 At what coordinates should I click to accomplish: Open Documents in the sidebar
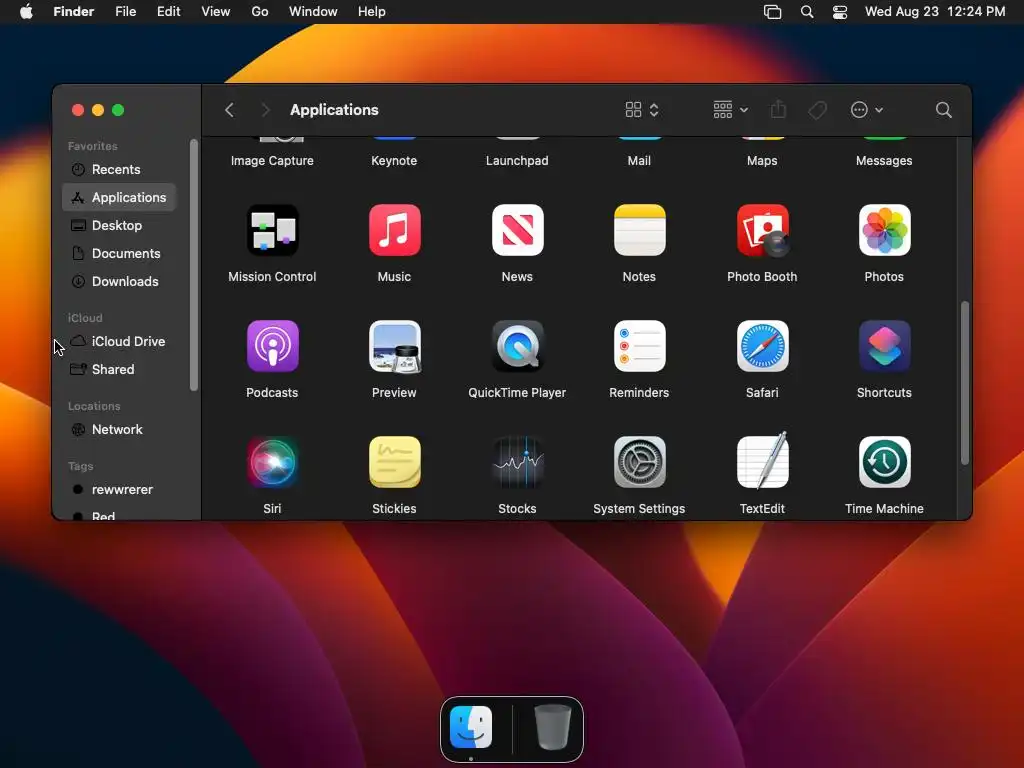(119, 253)
